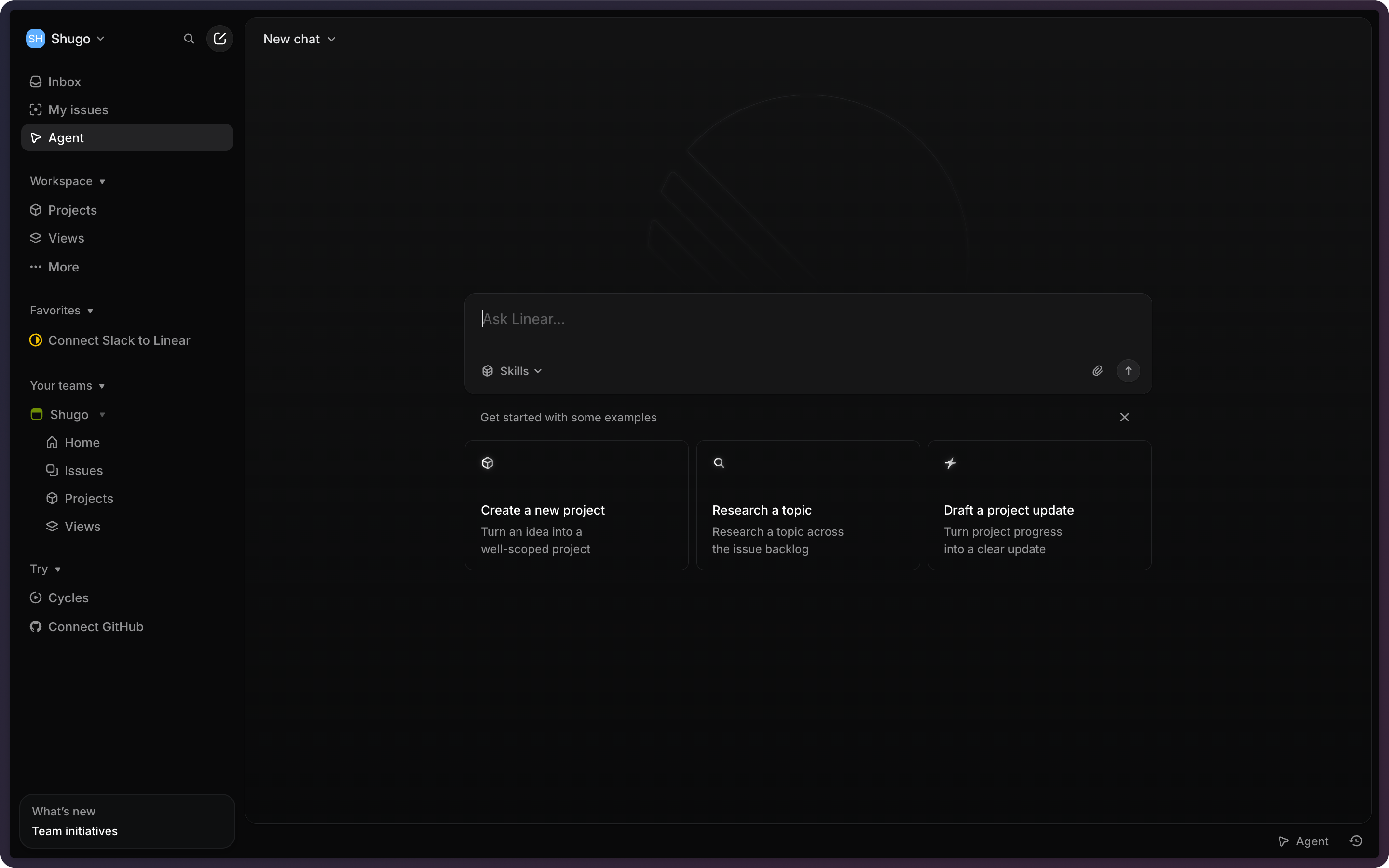Image resolution: width=1389 pixels, height=868 pixels.
Task: Open Cycles
Action: (127, 597)
